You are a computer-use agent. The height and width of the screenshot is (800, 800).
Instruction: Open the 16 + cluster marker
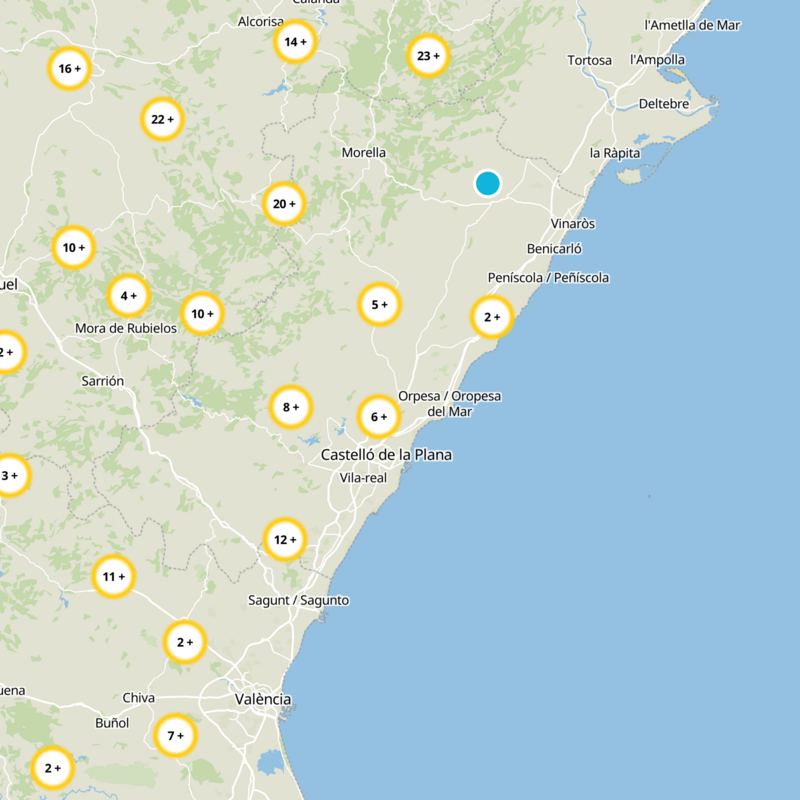[x=69, y=68]
